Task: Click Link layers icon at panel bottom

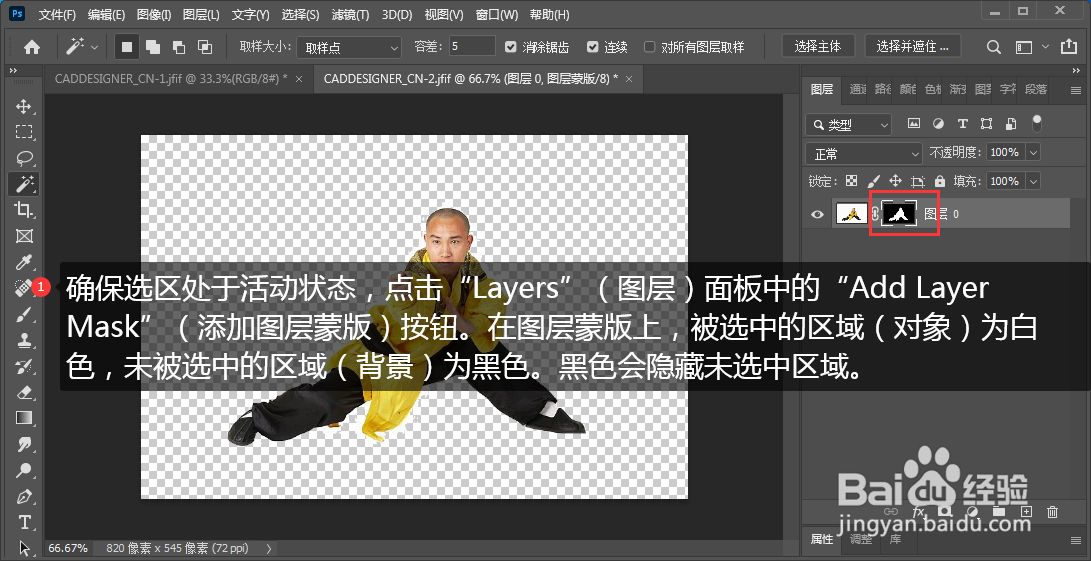Action: pos(891,512)
